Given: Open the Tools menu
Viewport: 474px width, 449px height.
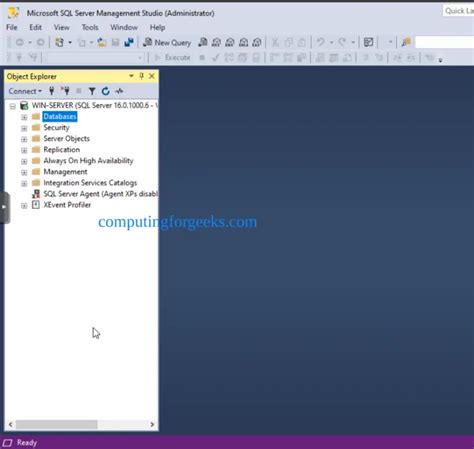Looking at the screenshot, I should coord(90,27).
